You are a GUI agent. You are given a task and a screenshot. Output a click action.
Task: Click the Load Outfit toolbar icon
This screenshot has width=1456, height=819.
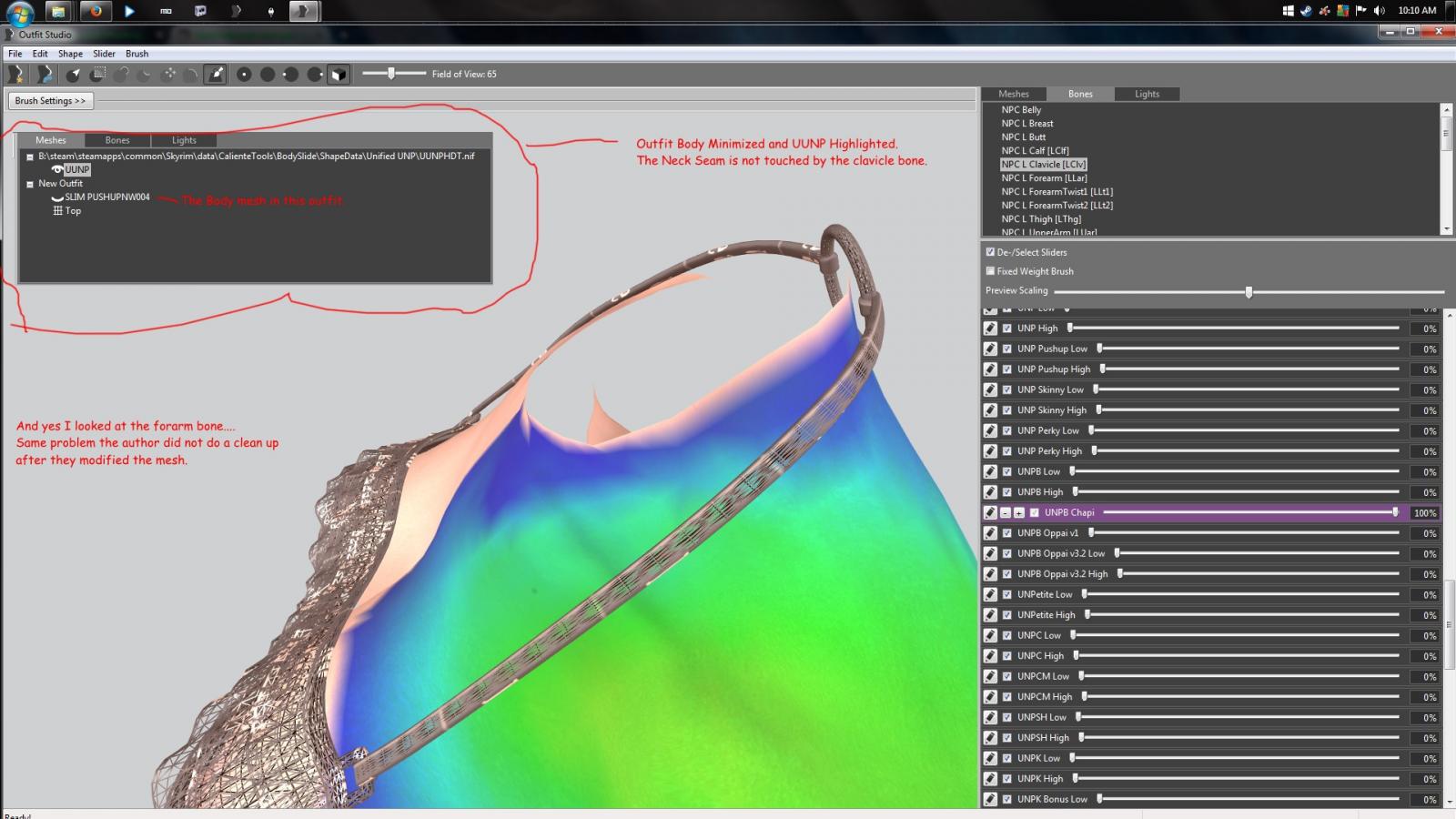(44, 75)
